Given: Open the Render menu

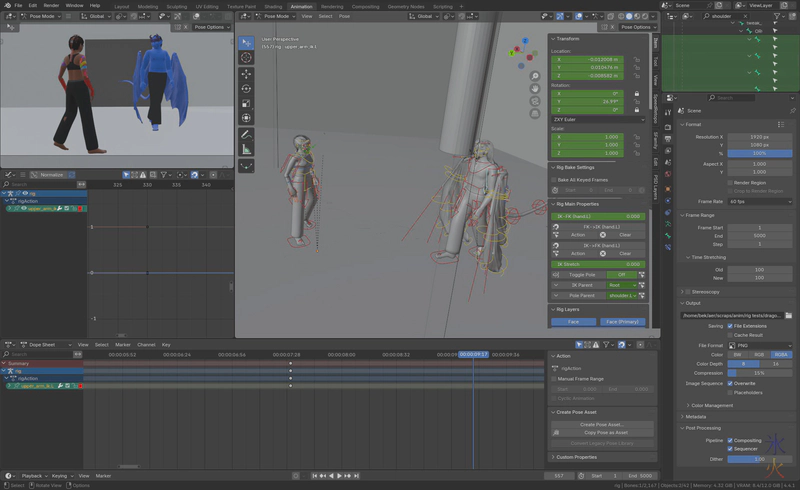Looking at the screenshot, I should coord(51,6).
